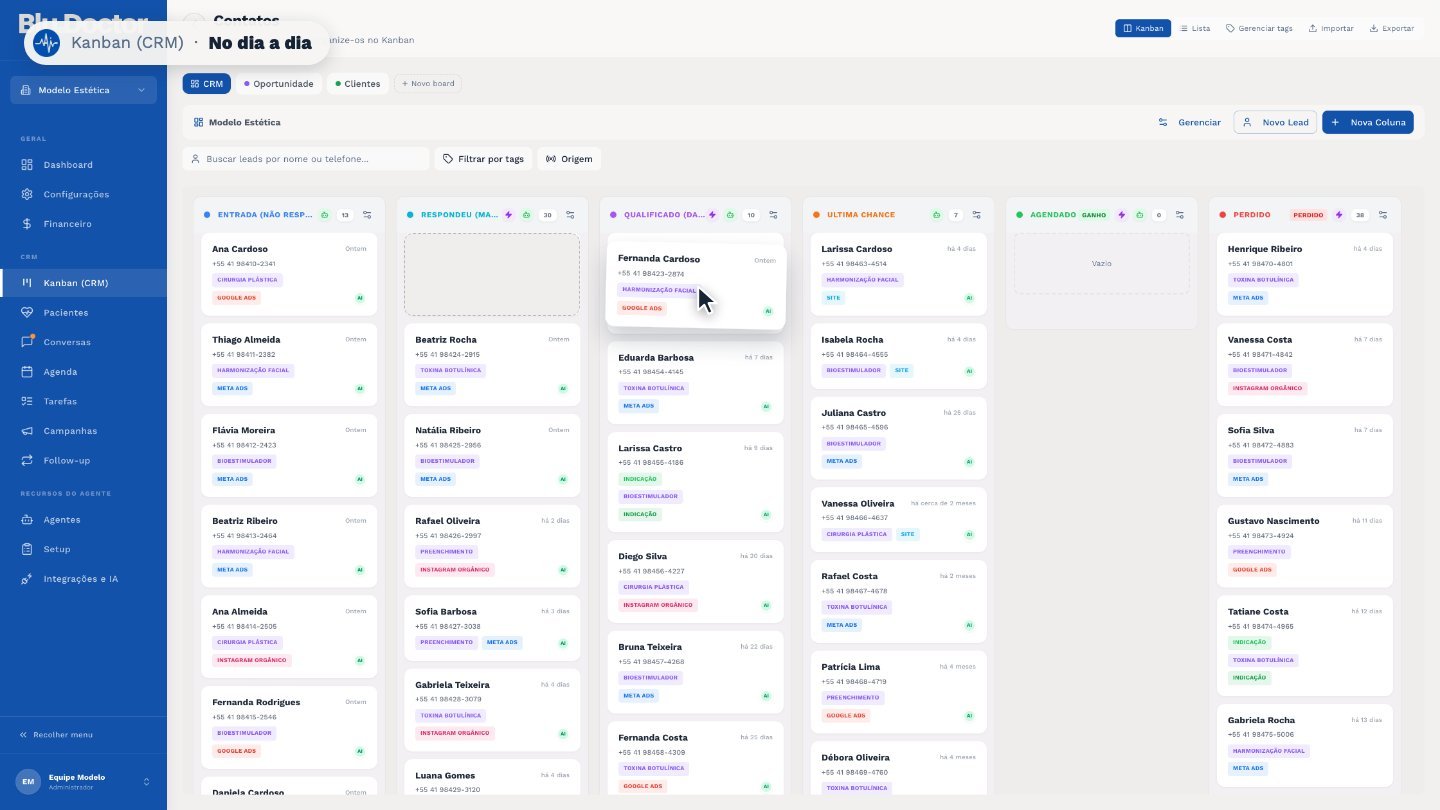Open Kanban (CRM) in the sidebar
The height and width of the screenshot is (810, 1440).
pos(84,283)
